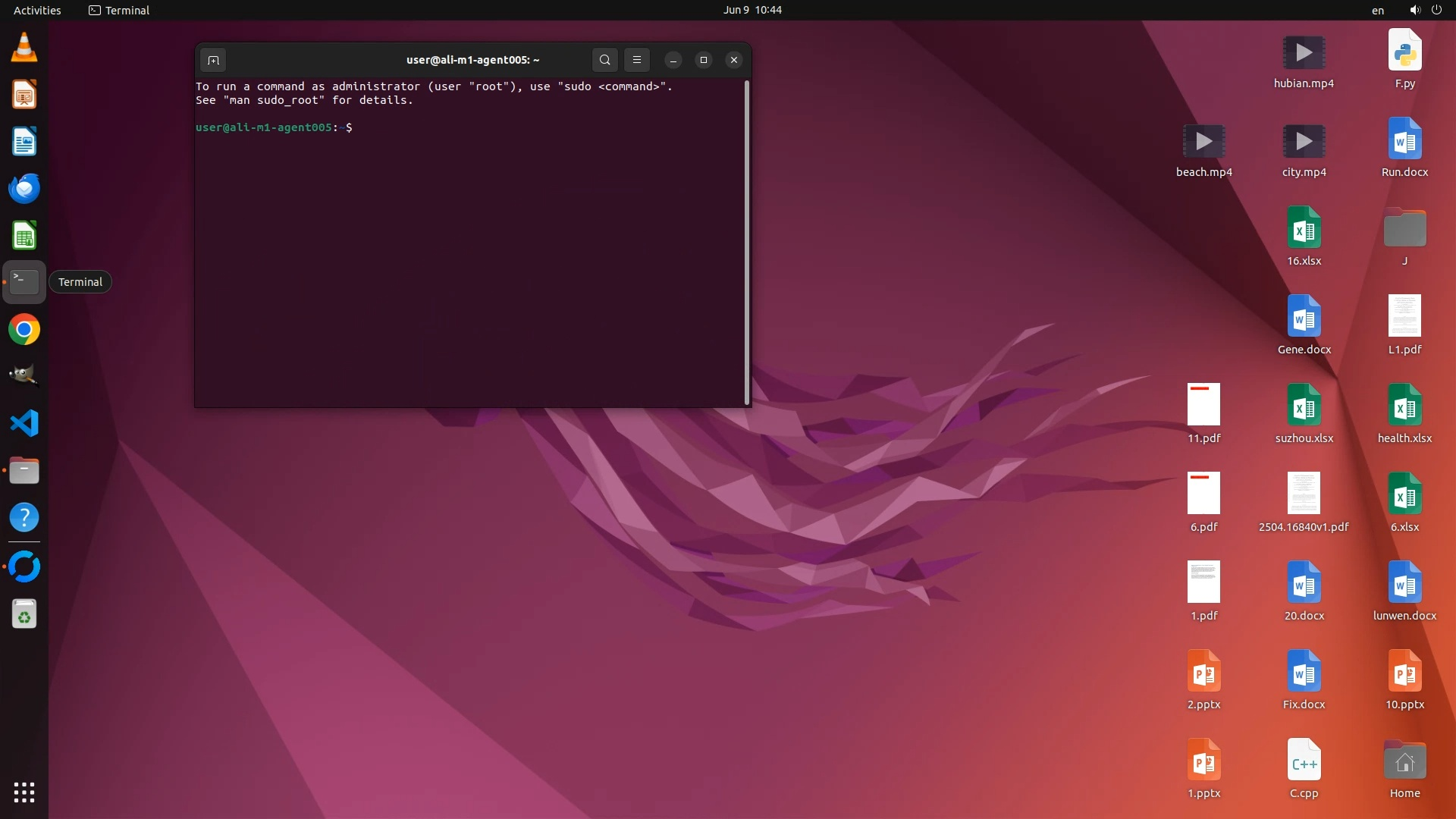Click the new tab icon in Terminal
Screen dimensions: 1456x819
[x=213, y=60]
